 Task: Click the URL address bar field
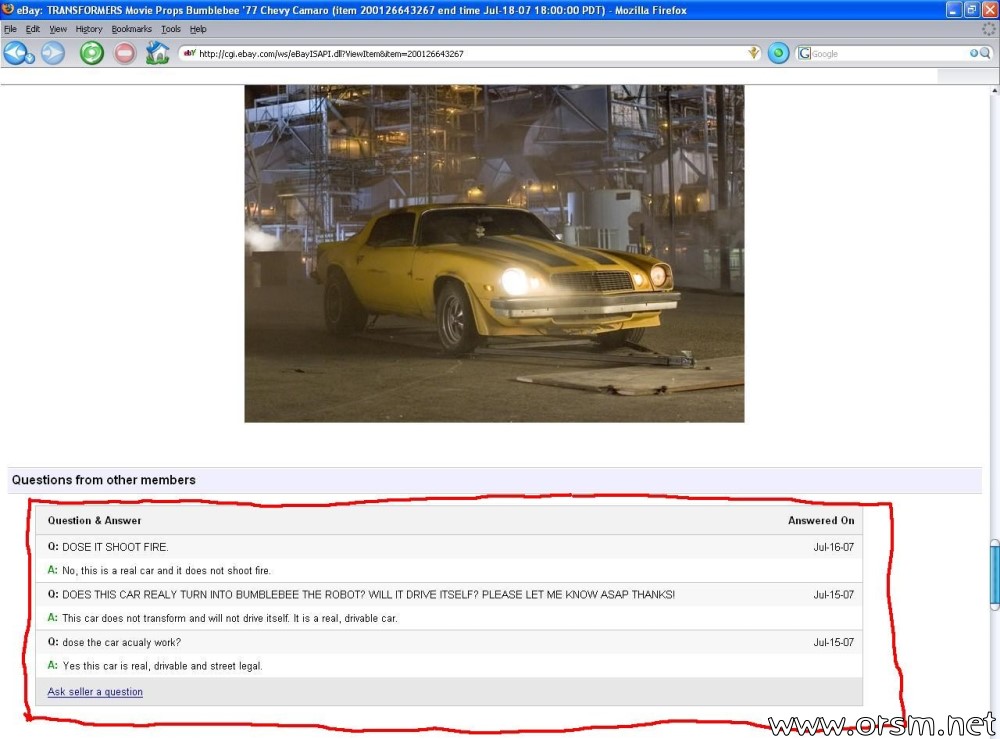[x=471, y=54]
